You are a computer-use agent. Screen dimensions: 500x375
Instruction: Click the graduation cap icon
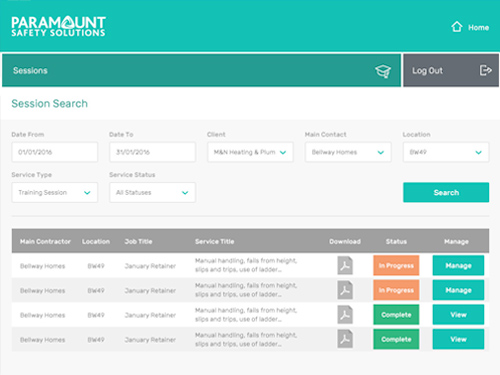383,71
